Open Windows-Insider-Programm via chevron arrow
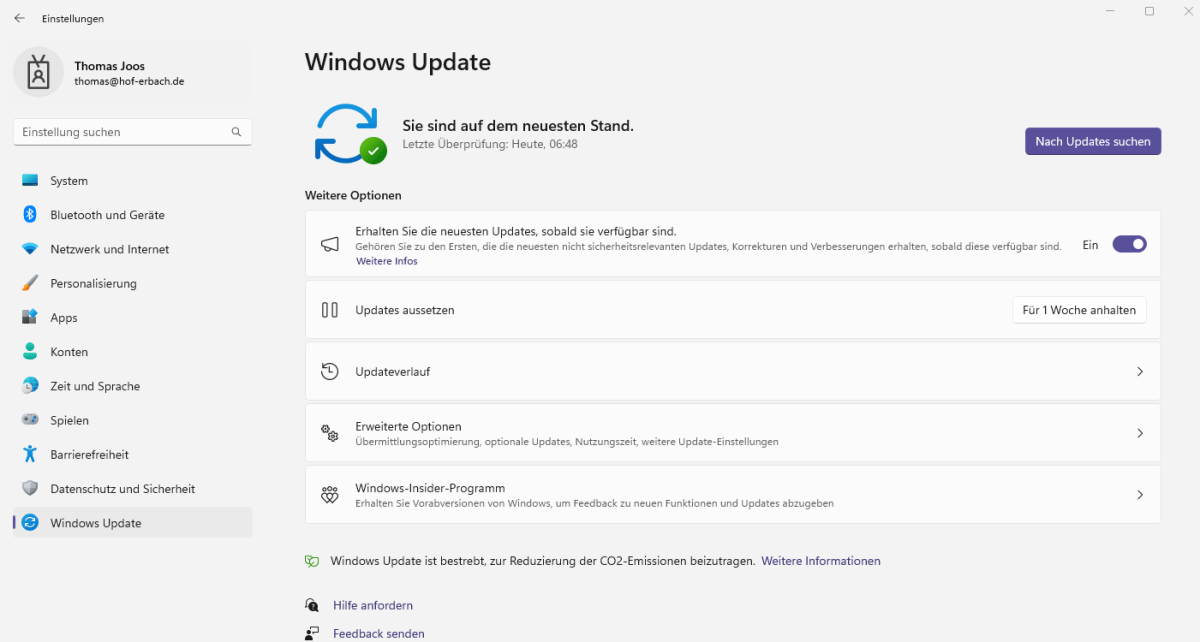The image size is (1200, 642). point(1140,495)
